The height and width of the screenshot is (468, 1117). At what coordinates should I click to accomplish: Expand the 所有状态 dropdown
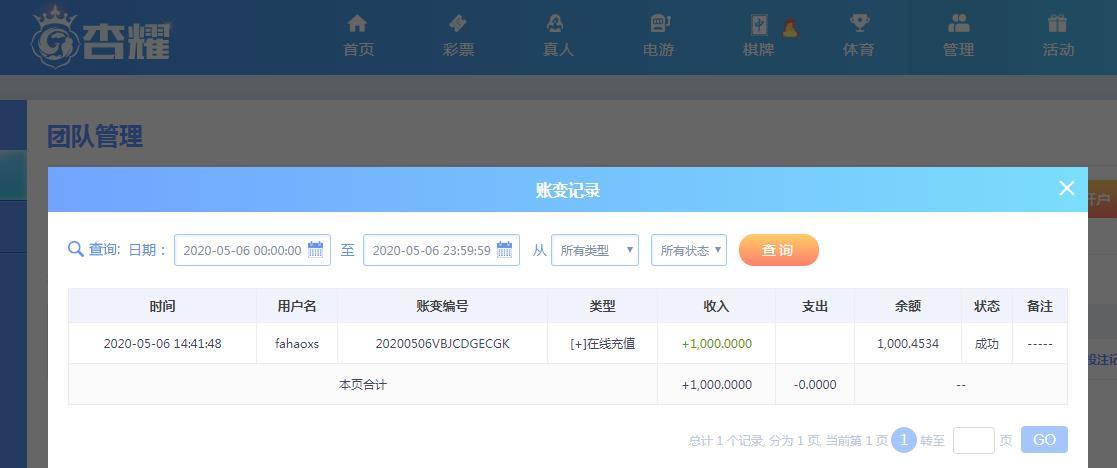tap(689, 250)
